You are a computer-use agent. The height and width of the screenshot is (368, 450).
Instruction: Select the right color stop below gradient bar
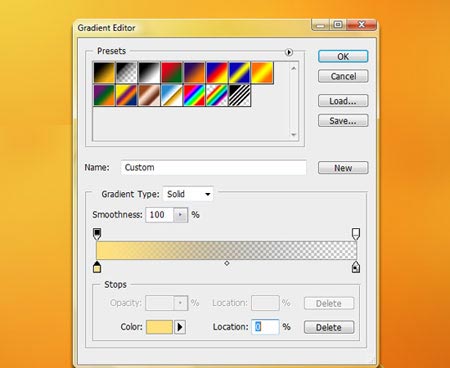pyautogui.click(x=356, y=267)
